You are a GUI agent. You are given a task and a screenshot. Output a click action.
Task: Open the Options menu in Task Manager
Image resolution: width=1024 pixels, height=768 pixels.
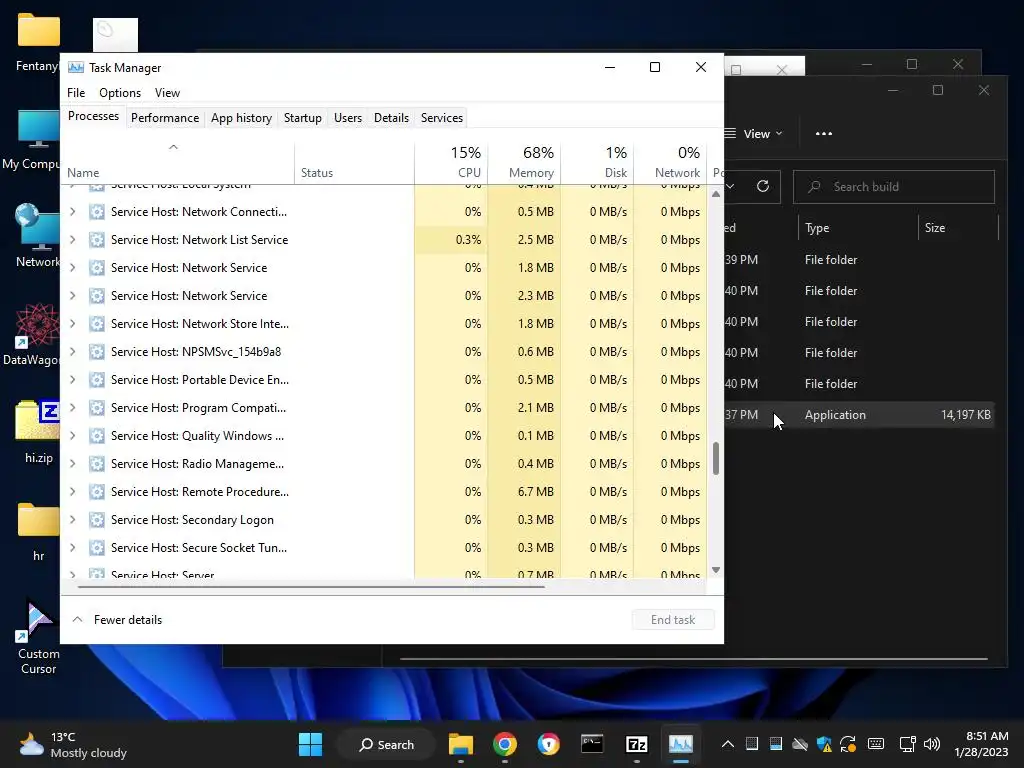(120, 93)
